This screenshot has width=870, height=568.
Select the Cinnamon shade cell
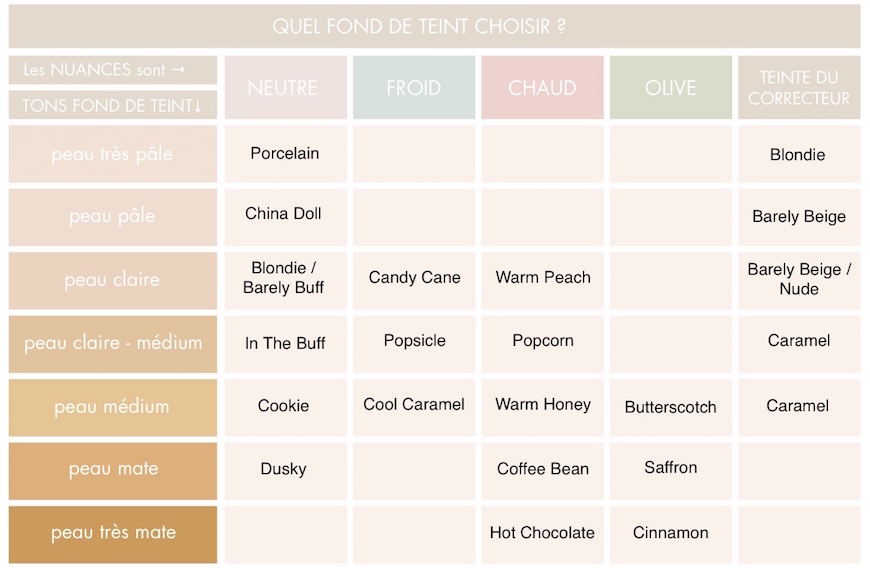[670, 534]
